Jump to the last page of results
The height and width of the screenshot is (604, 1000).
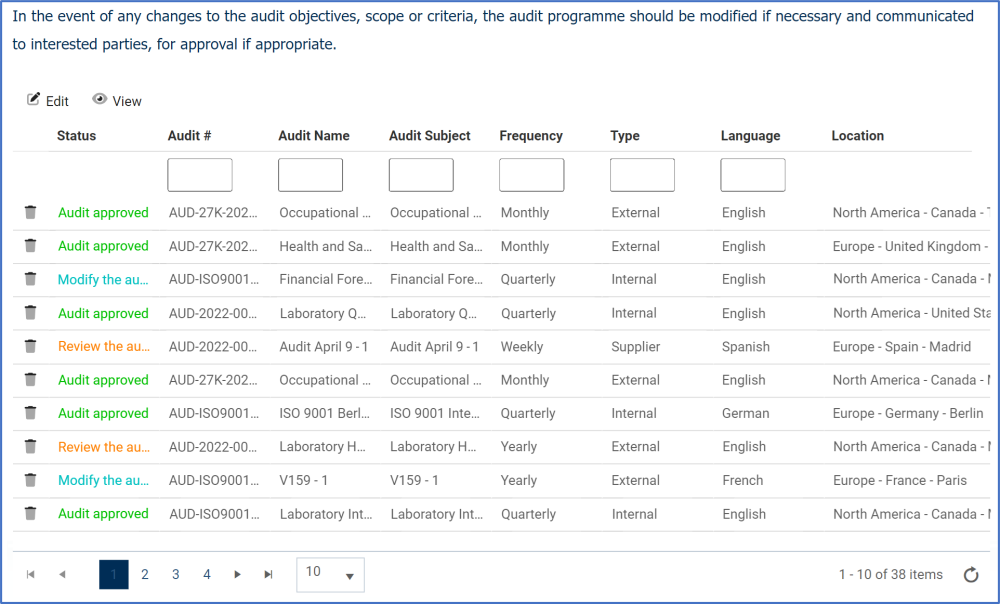point(267,574)
